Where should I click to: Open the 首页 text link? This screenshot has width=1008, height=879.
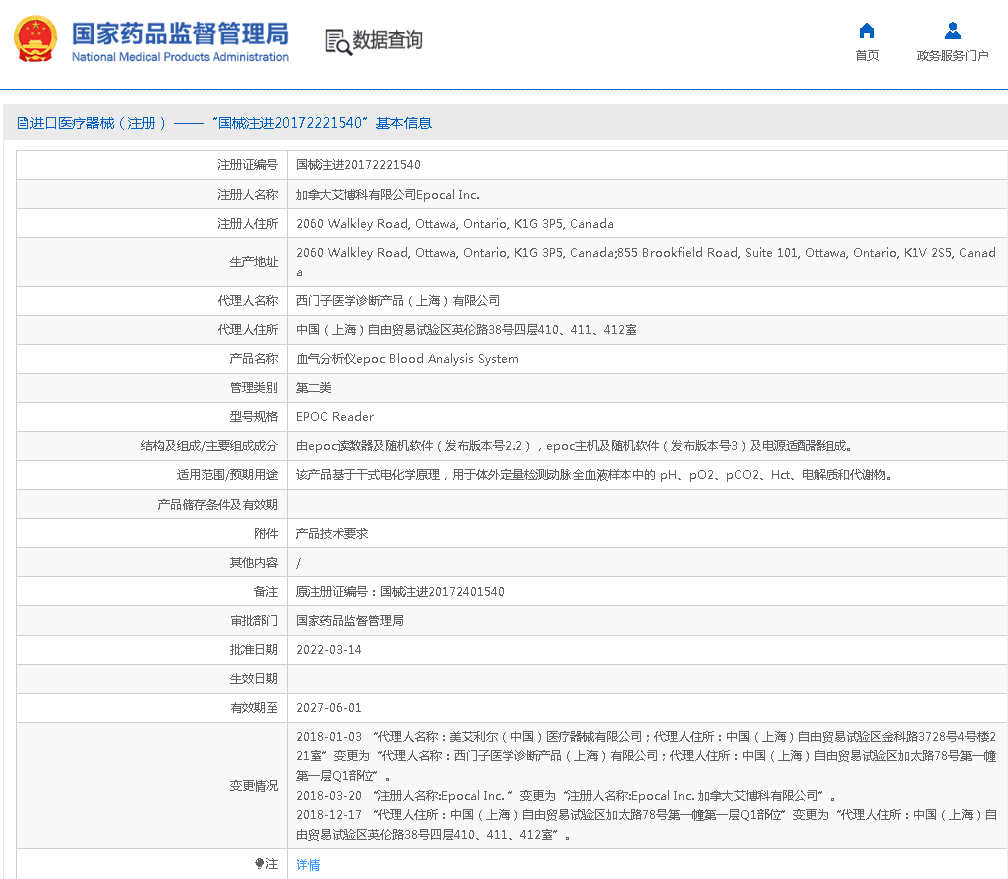(867, 56)
